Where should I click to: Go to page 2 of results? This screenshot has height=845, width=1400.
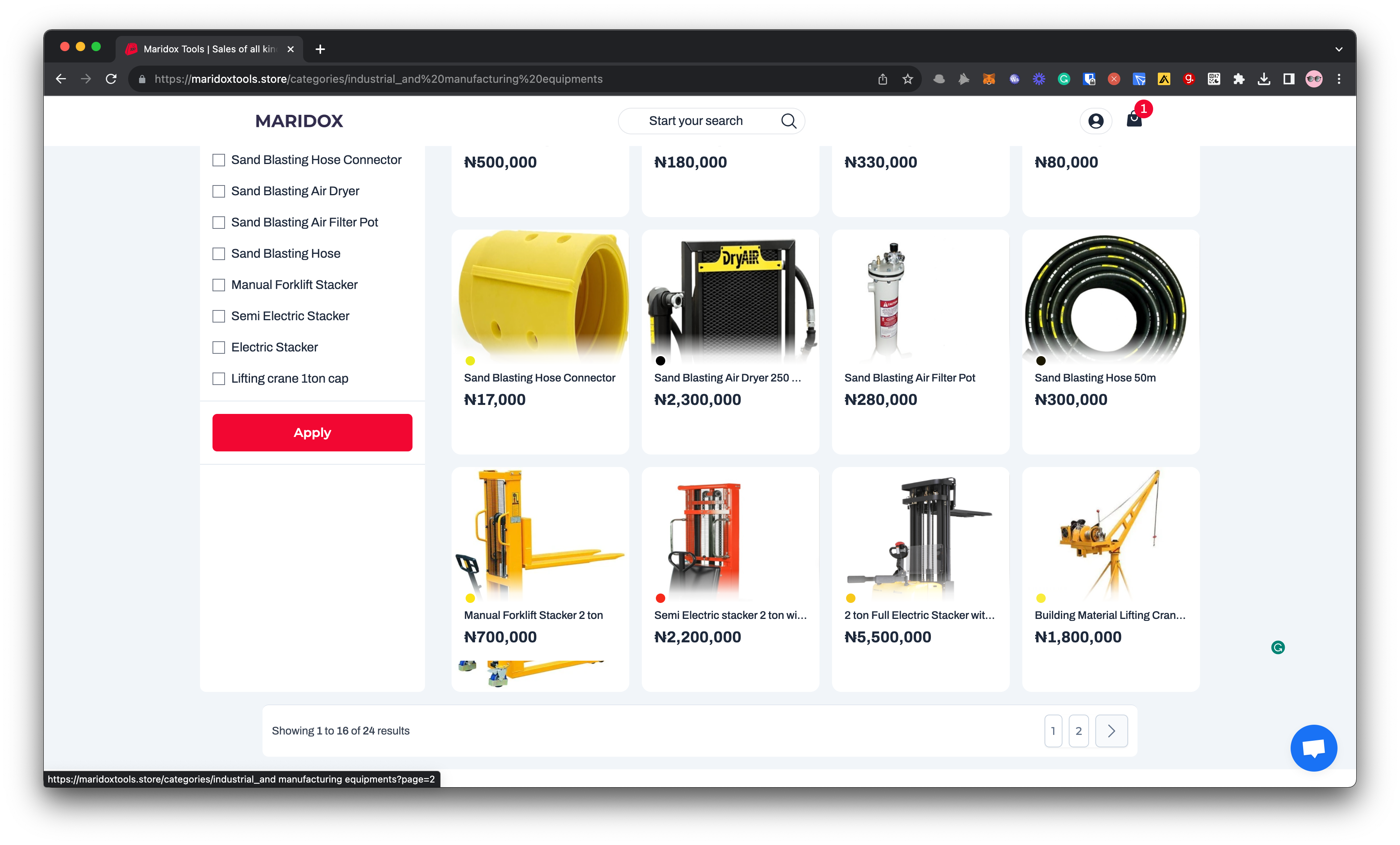click(1079, 731)
